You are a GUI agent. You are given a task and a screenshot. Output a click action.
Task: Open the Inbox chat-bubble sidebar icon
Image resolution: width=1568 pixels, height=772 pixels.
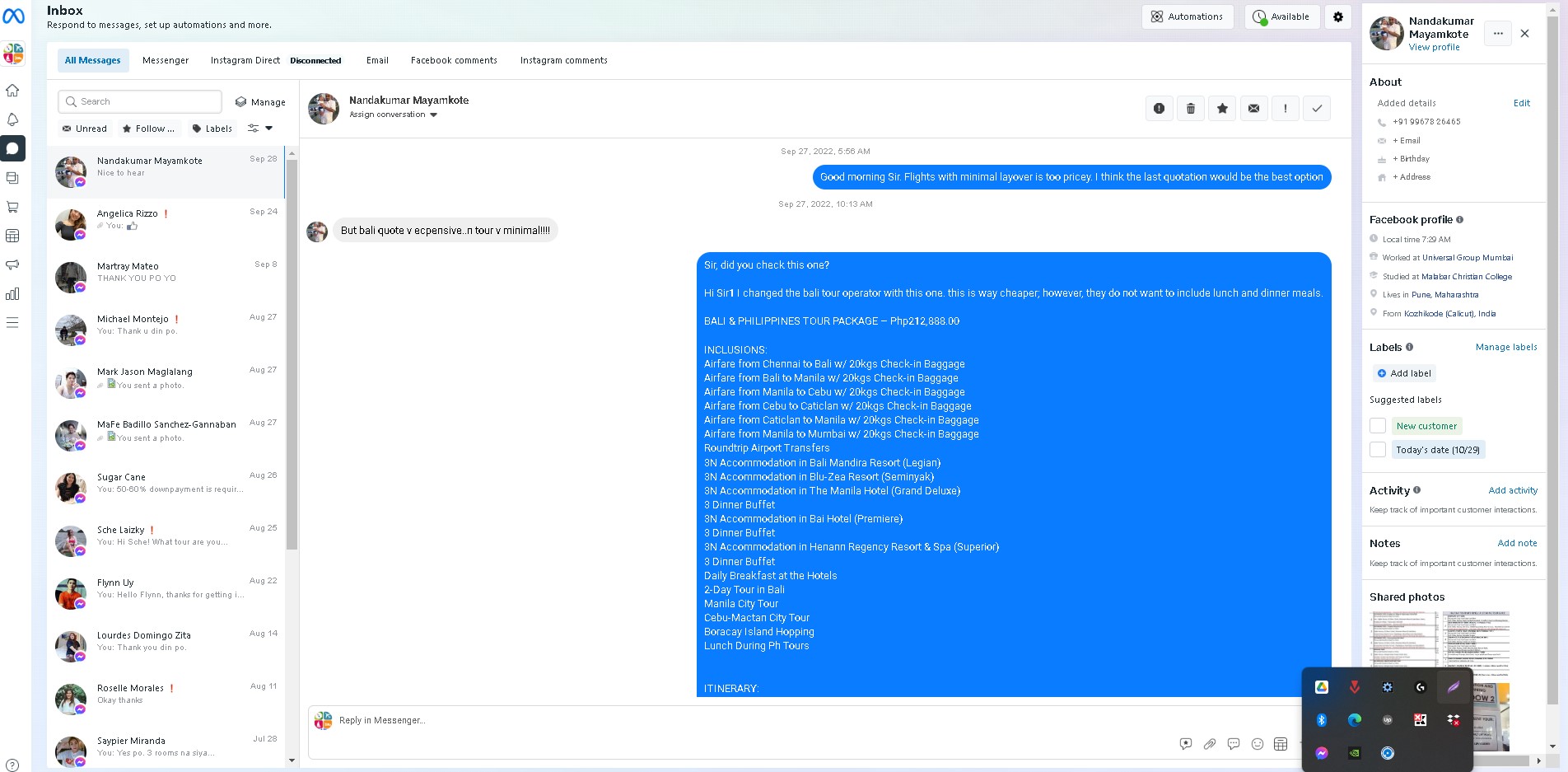(12, 148)
